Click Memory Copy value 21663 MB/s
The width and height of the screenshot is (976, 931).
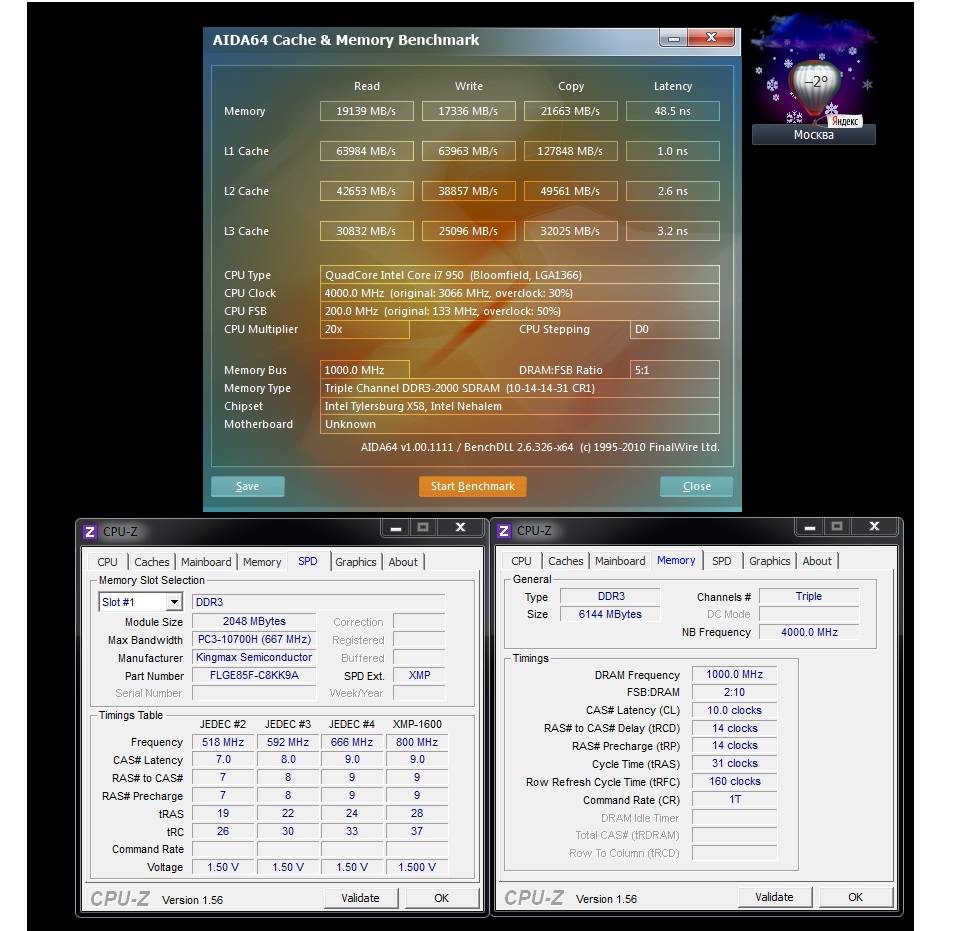[x=571, y=111]
